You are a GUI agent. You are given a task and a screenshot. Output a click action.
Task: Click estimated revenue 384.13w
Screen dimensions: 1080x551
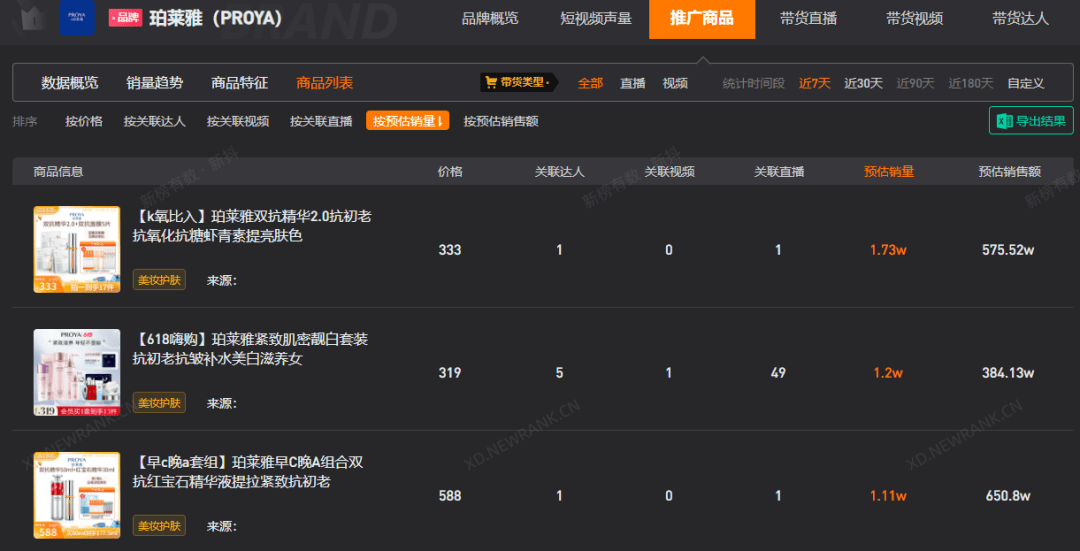1008,373
